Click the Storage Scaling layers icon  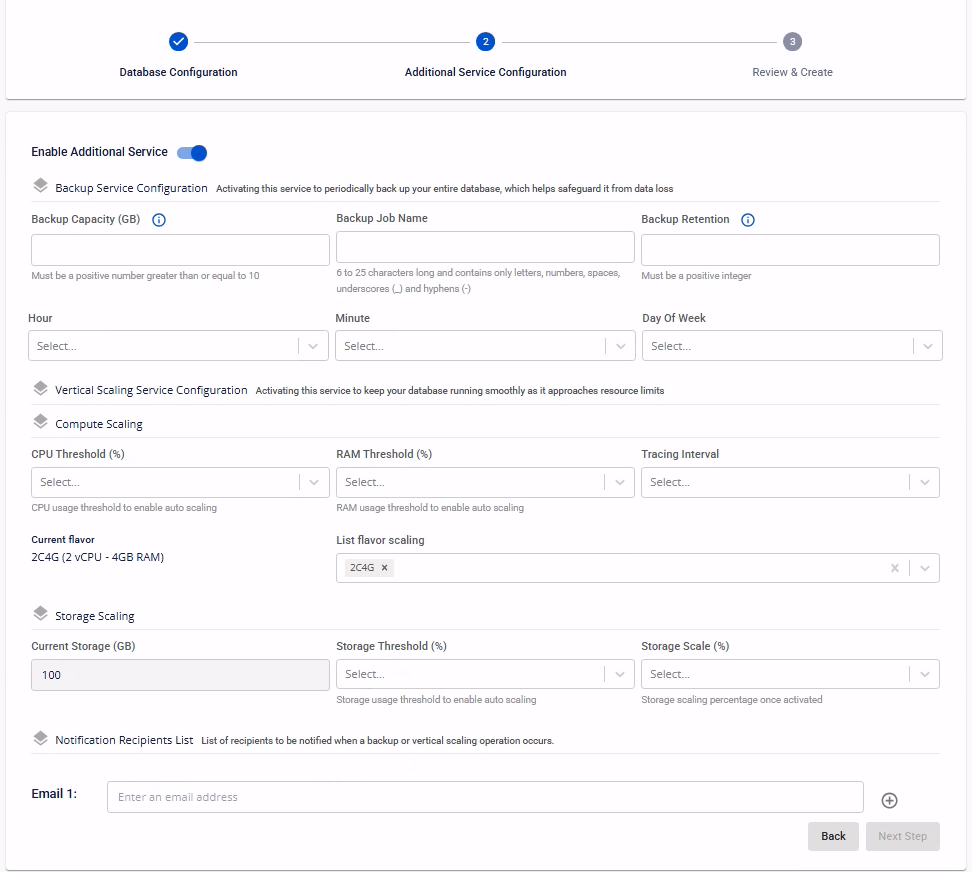tap(40, 614)
